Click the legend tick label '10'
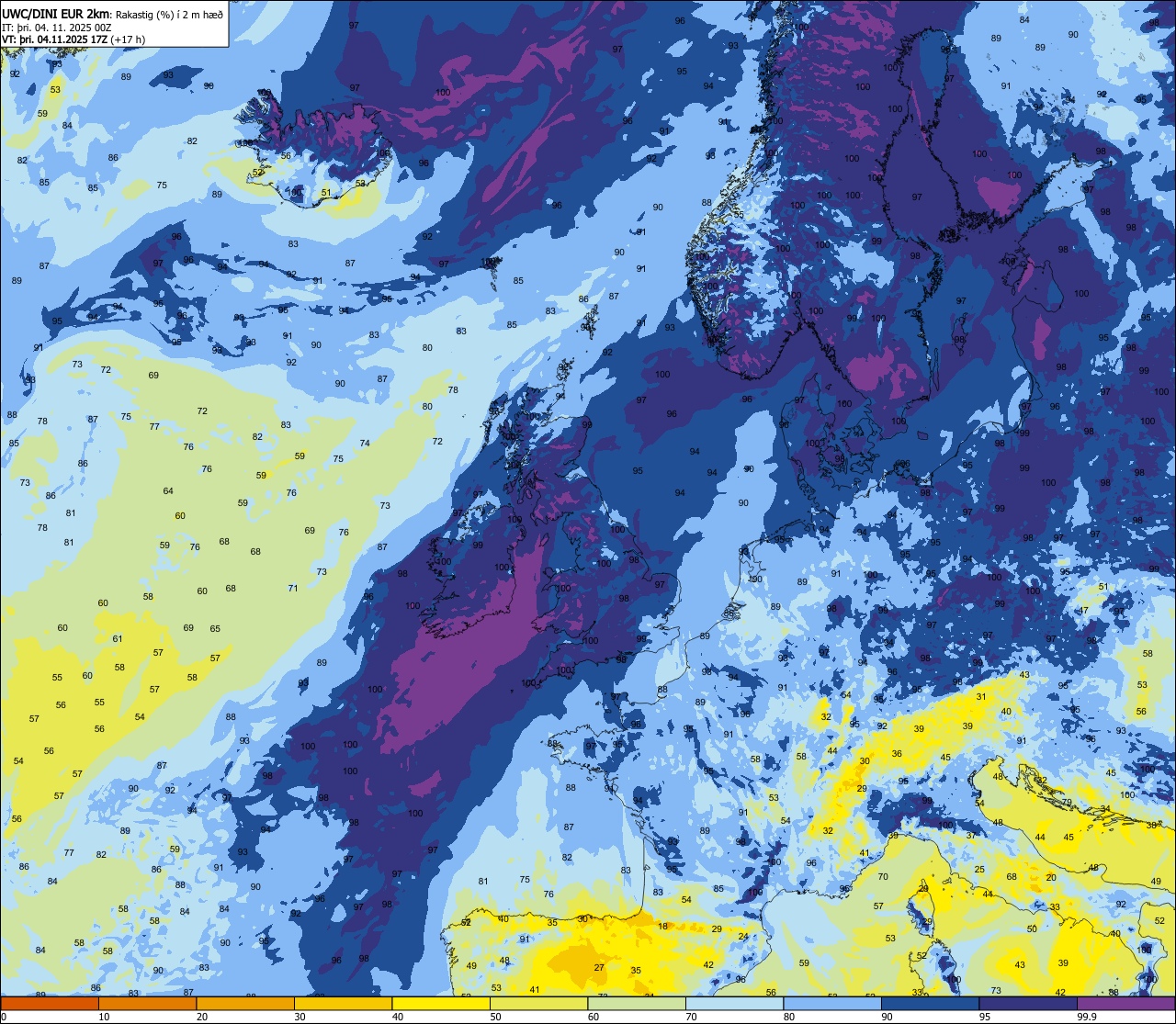The image size is (1176, 1024). 104,1016
